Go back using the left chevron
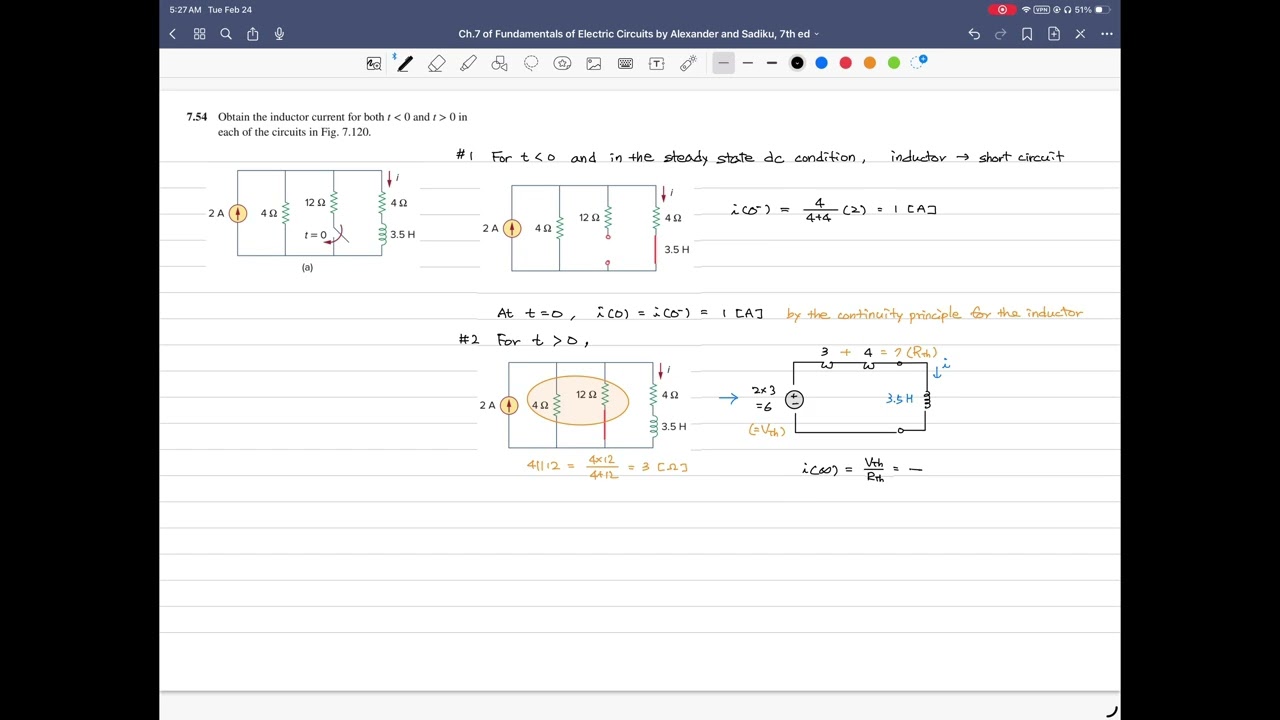The width and height of the screenshot is (1280, 720). (x=172, y=34)
